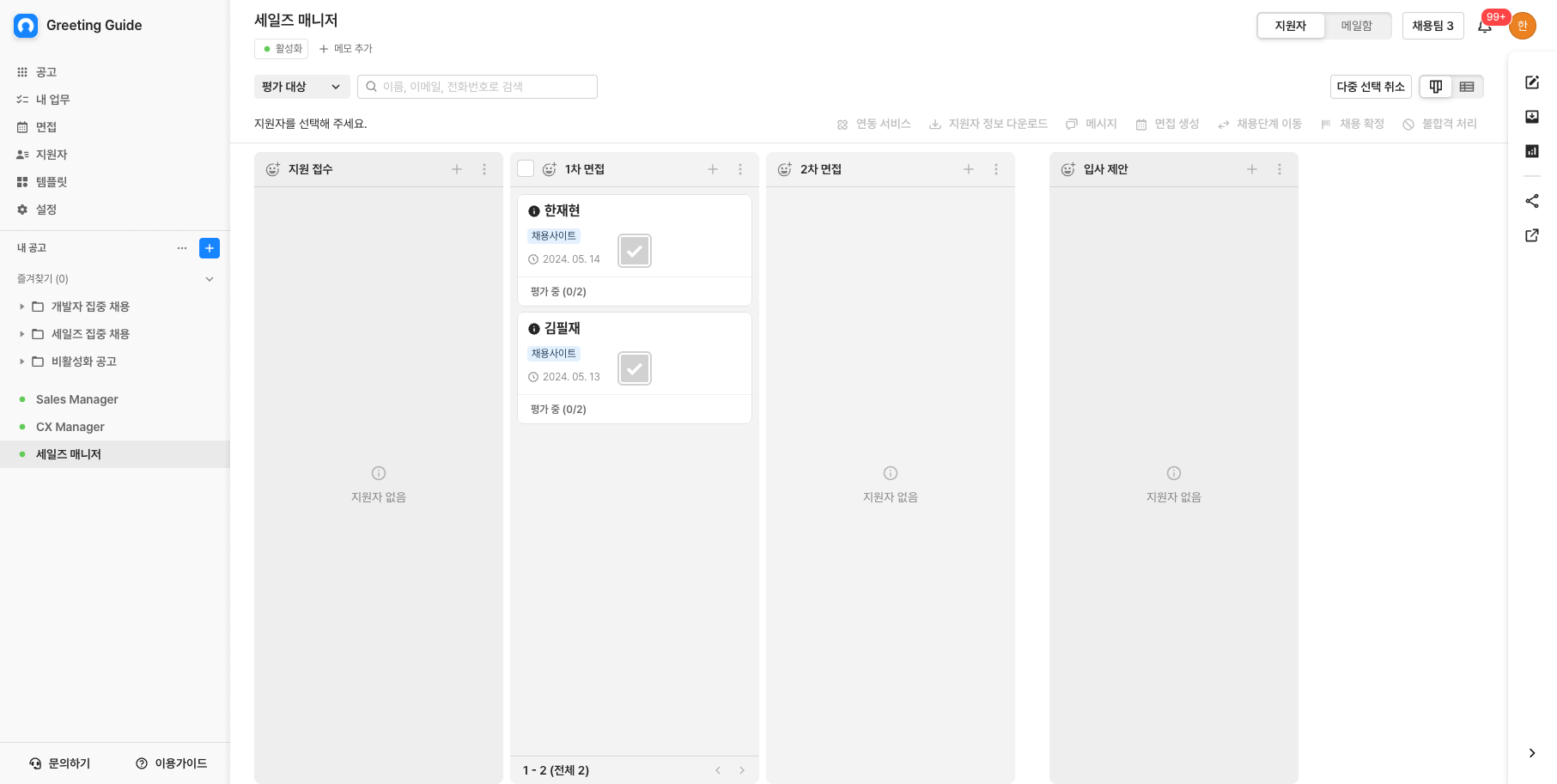Click the Greeting Guide logo icon
1557x784 pixels.
click(26, 26)
